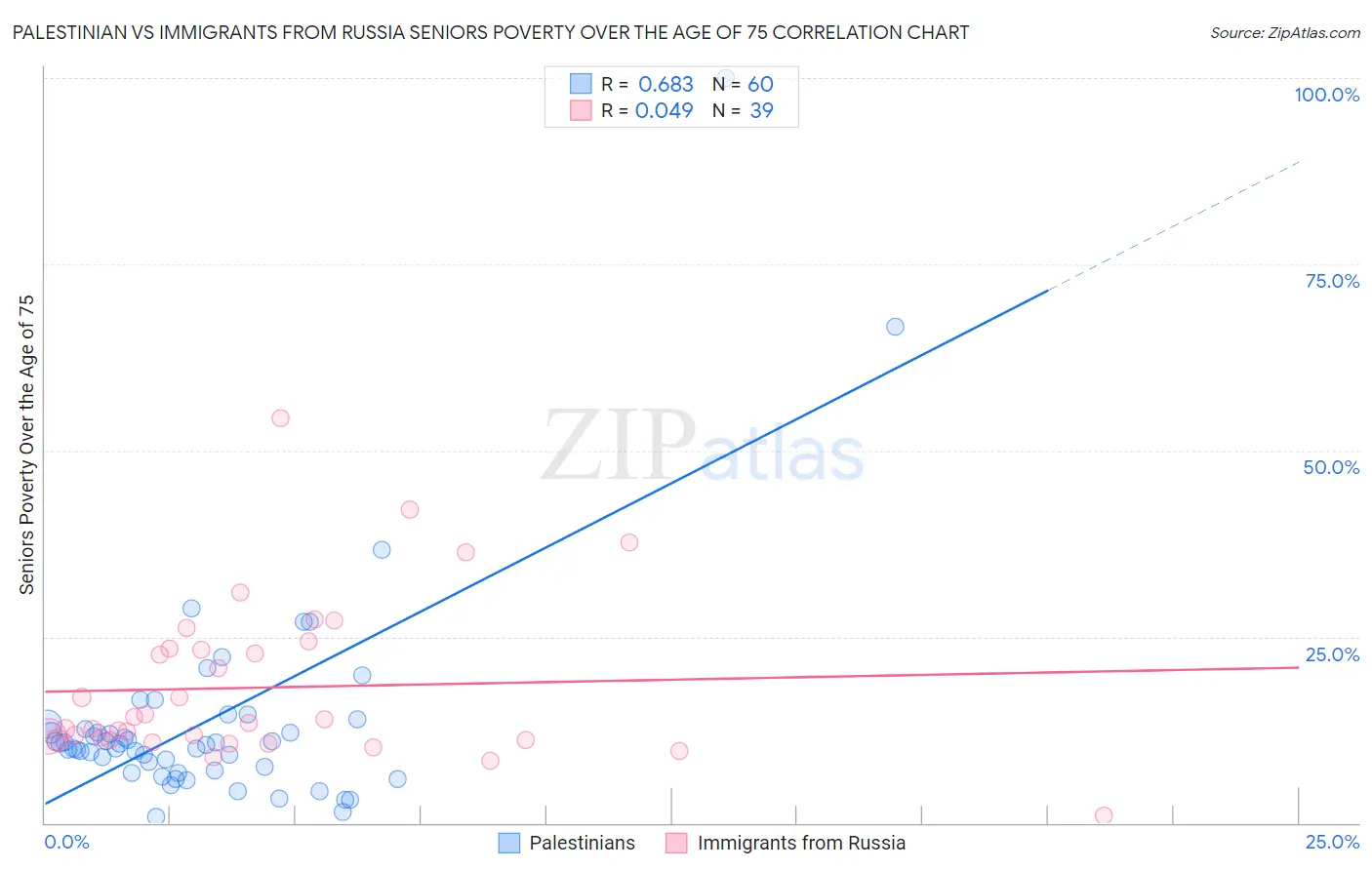Click the pink point at bottom right near 22%
The width and height of the screenshot is (1372, 870).
tap(1104, 815)
